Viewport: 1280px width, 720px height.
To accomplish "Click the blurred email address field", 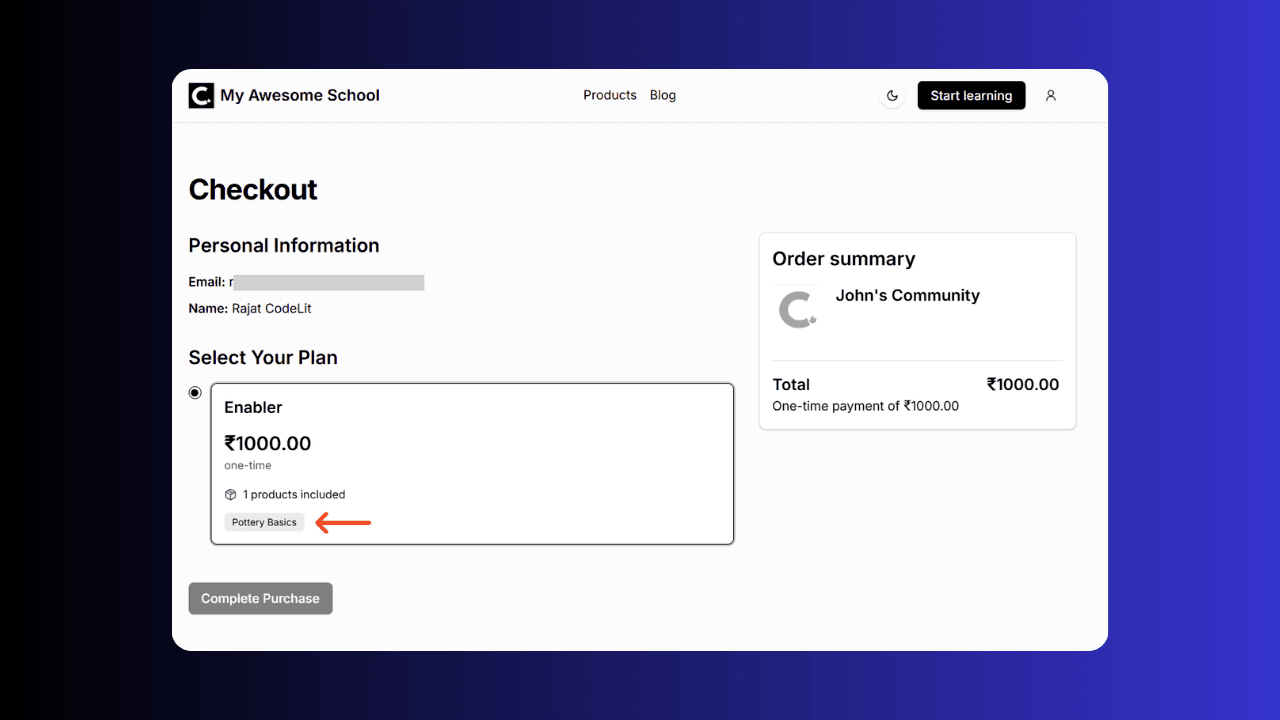I will (327, 283).
